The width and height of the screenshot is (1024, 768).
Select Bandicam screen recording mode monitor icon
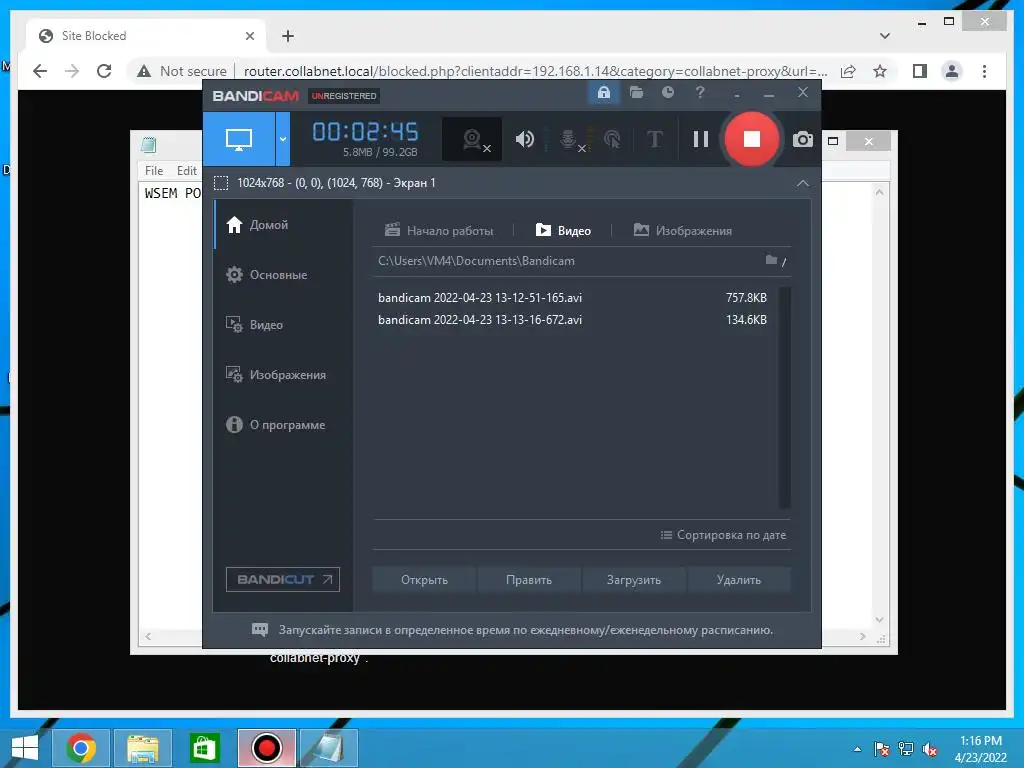pyautogui.click(x=239, y=138)
